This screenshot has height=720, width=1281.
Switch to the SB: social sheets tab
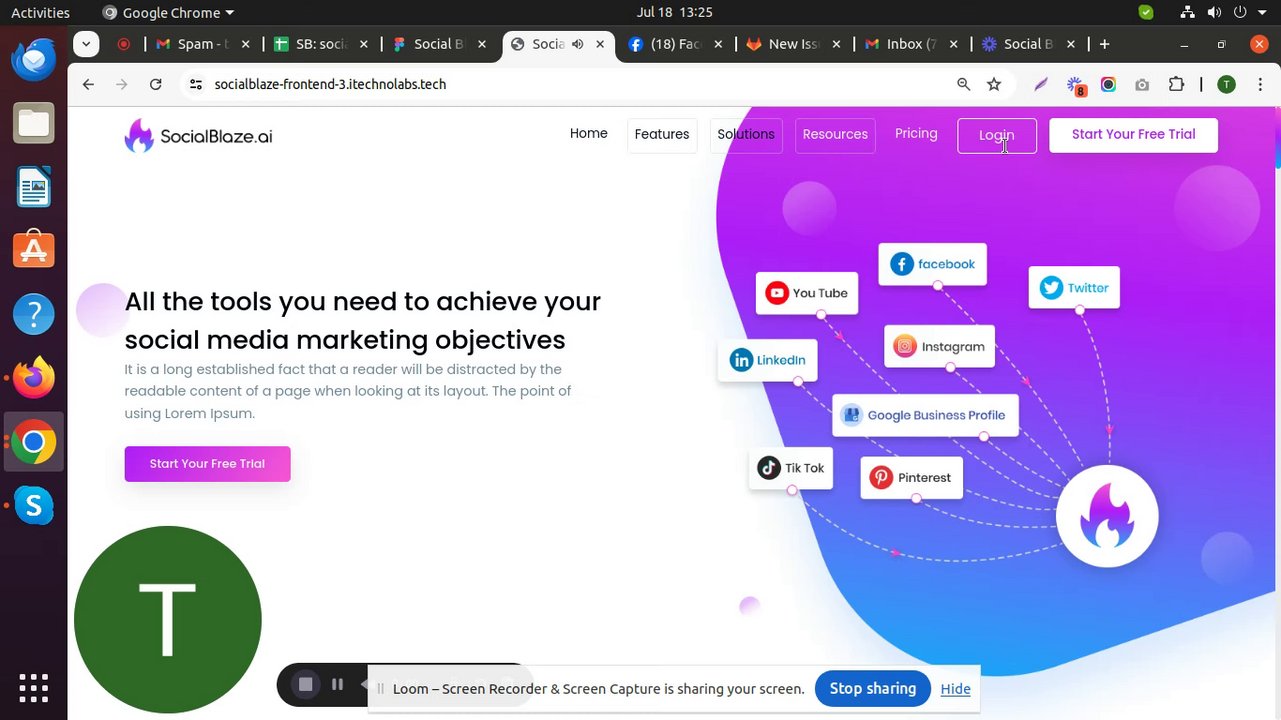[x=321, y=44]
